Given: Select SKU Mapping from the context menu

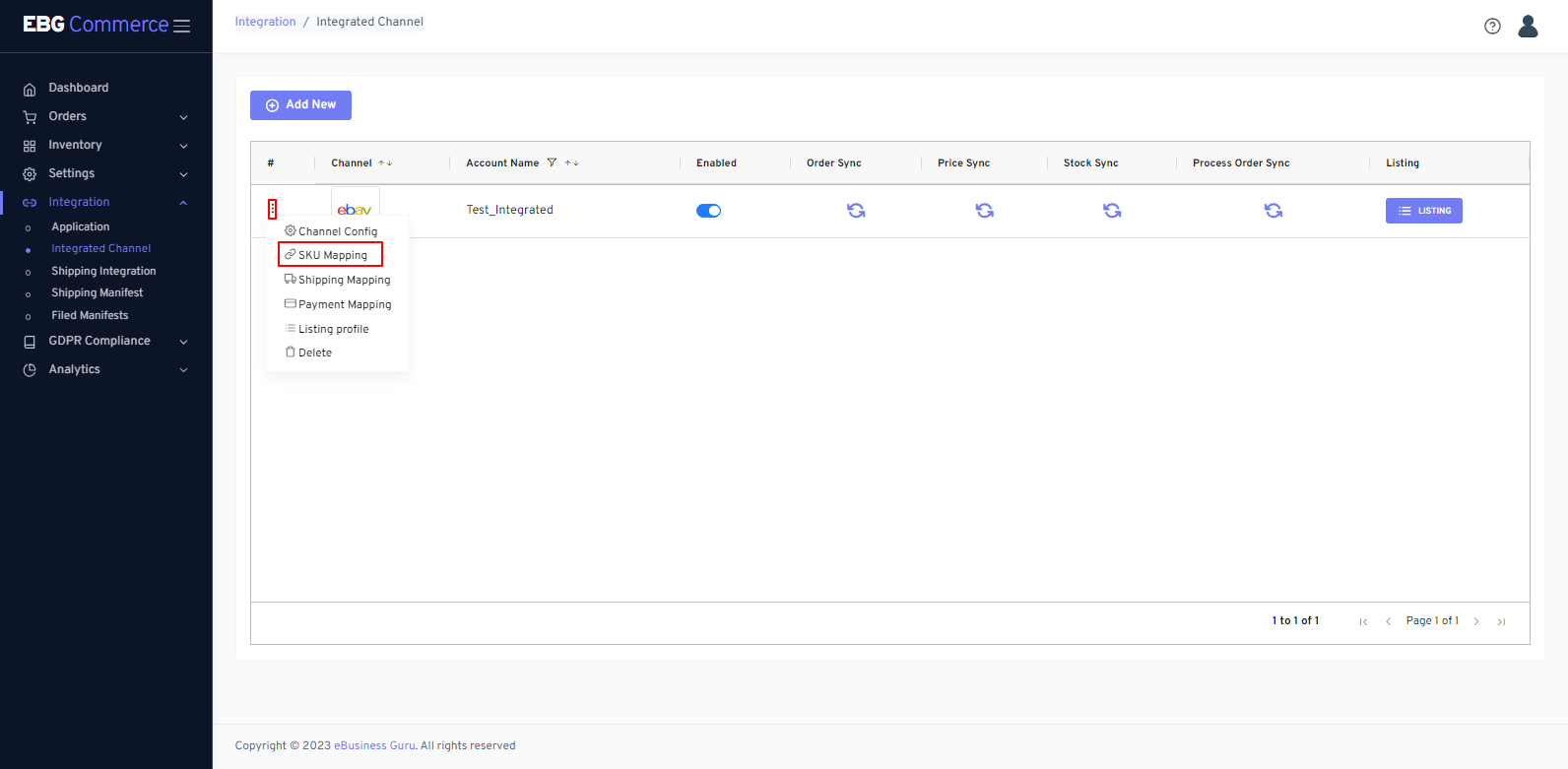Looking at the screenshot, I should point(332,255).
